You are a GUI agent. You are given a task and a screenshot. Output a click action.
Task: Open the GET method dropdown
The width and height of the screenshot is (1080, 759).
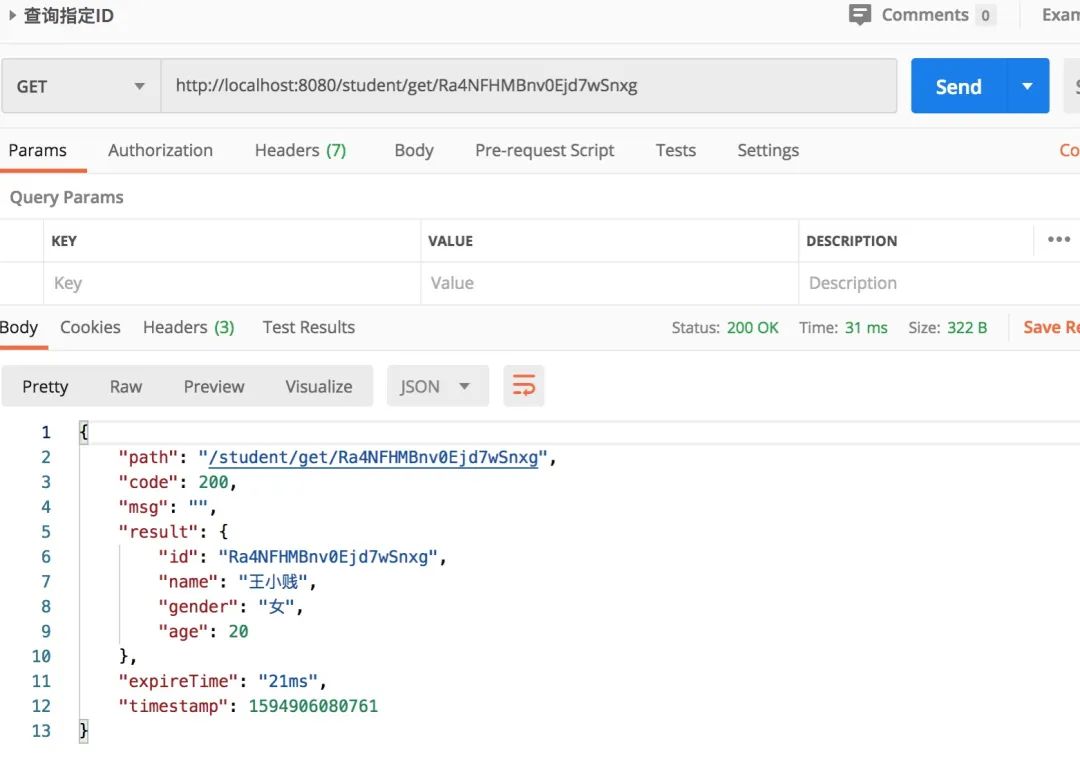pyautogui.click(x=80, y=86)
